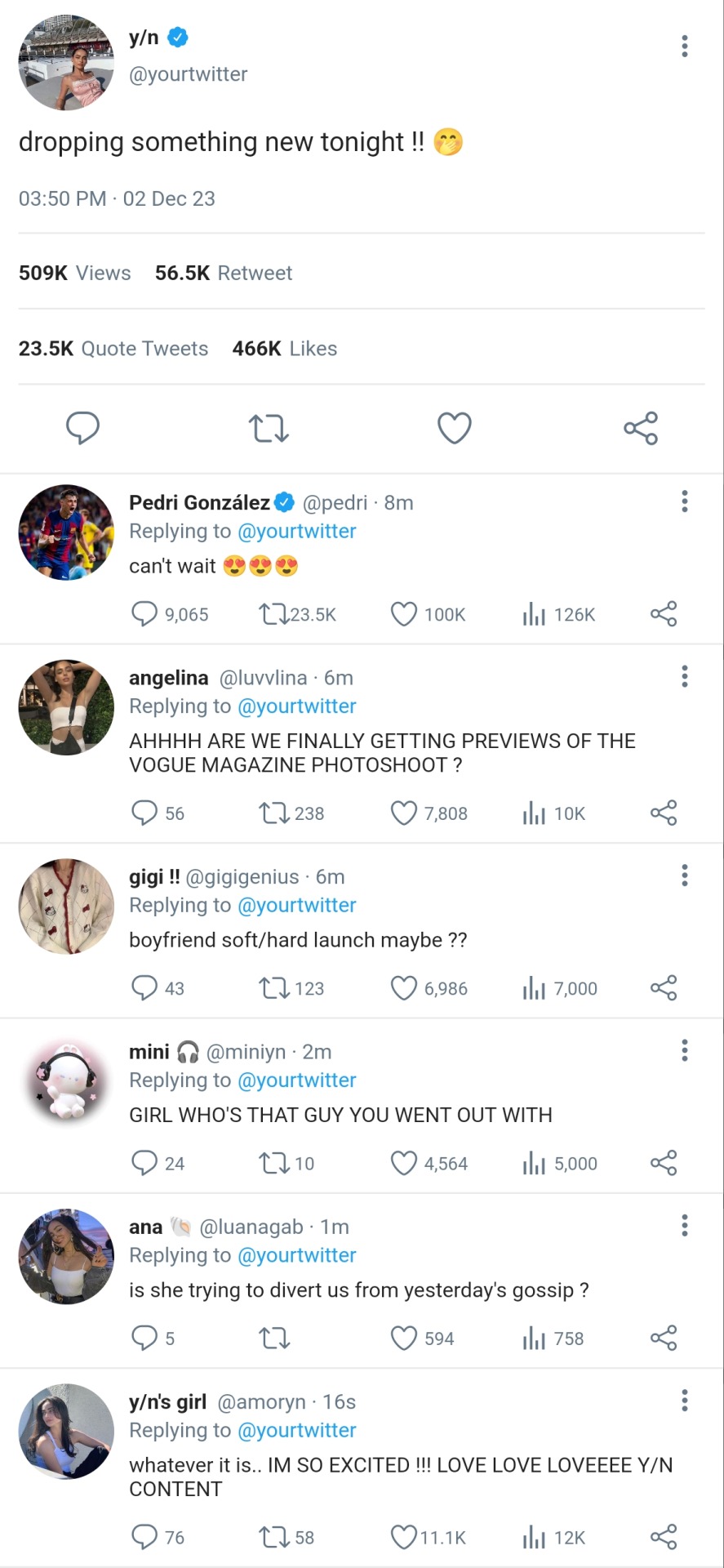
Task: Retweet the main tweet about dropping something new
Action: point(269,428)
